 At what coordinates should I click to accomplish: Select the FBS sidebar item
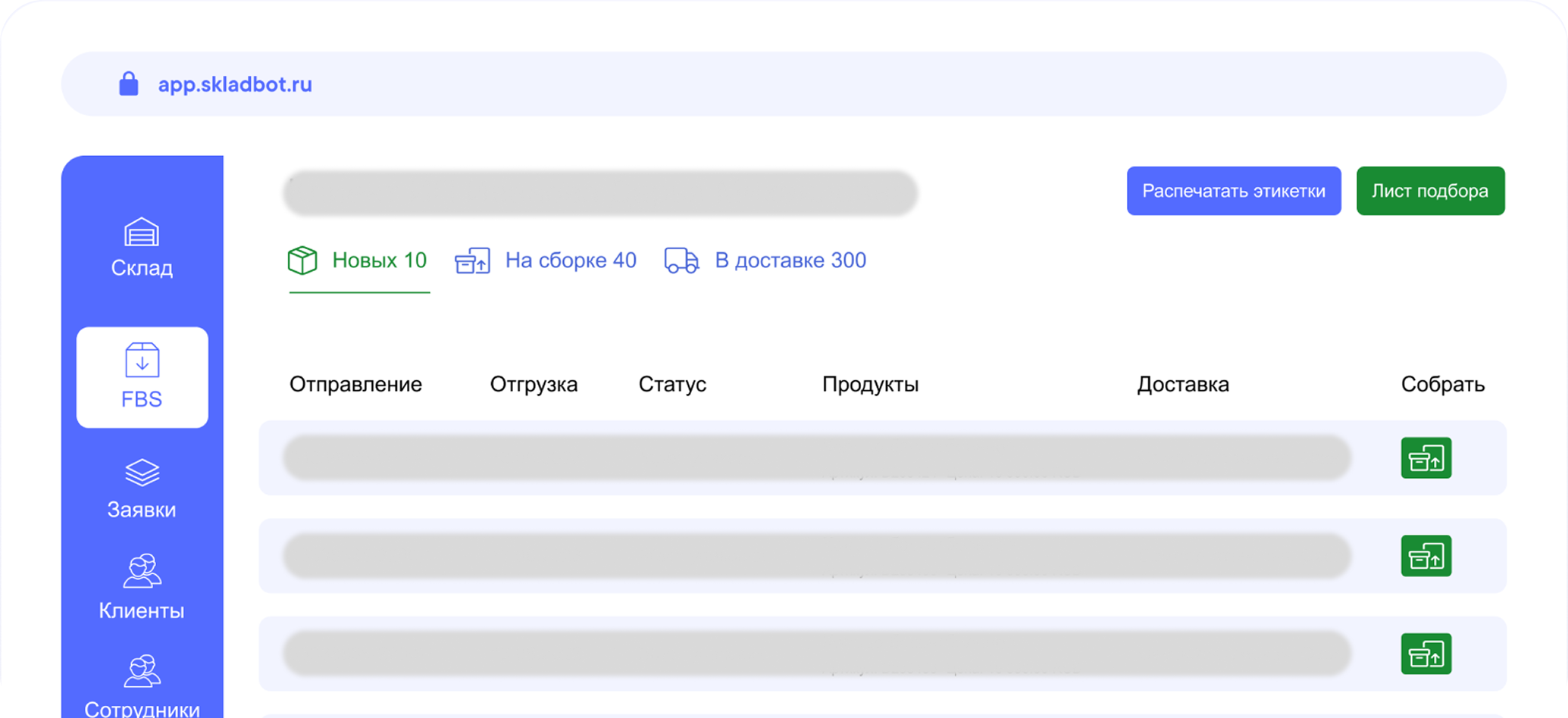click(142, 377)
